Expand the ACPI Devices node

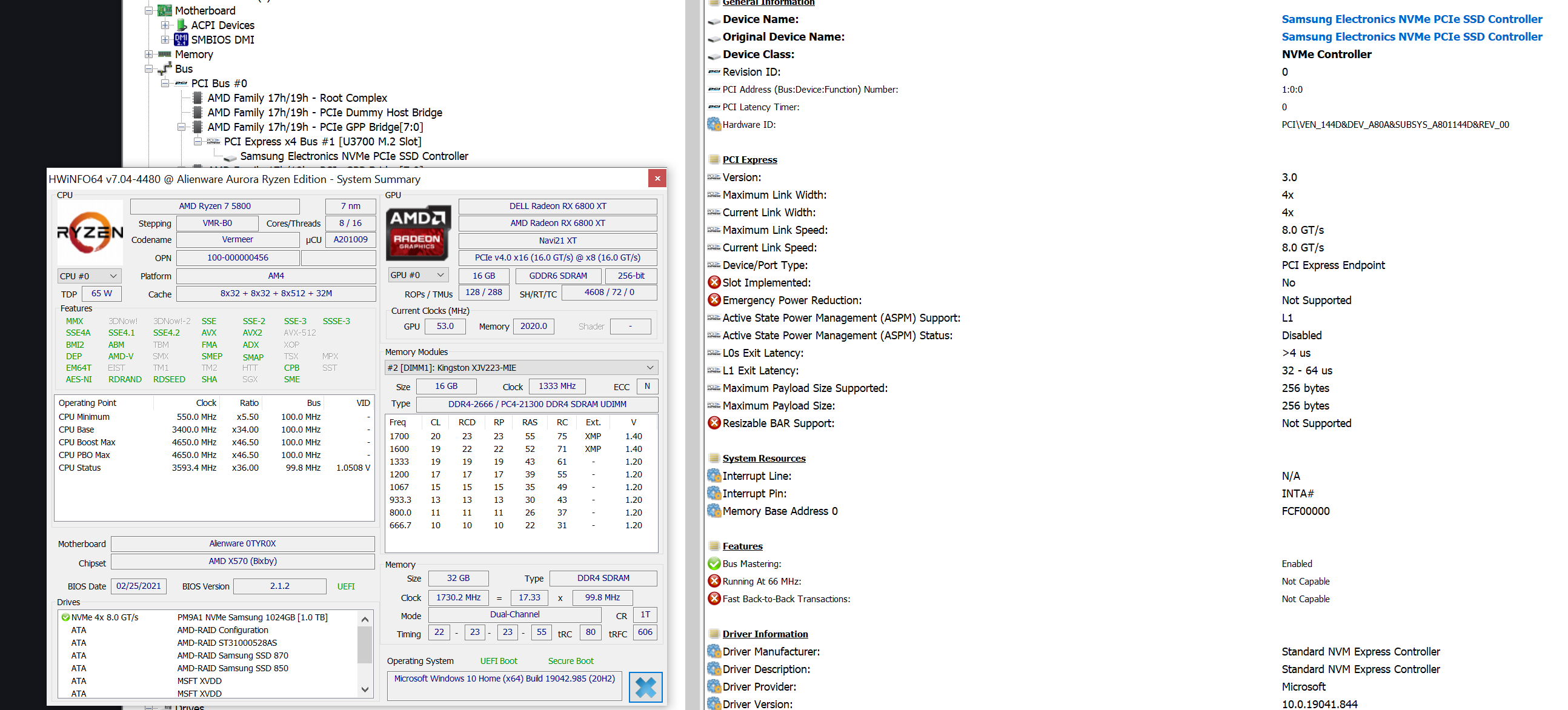[165, 25]
